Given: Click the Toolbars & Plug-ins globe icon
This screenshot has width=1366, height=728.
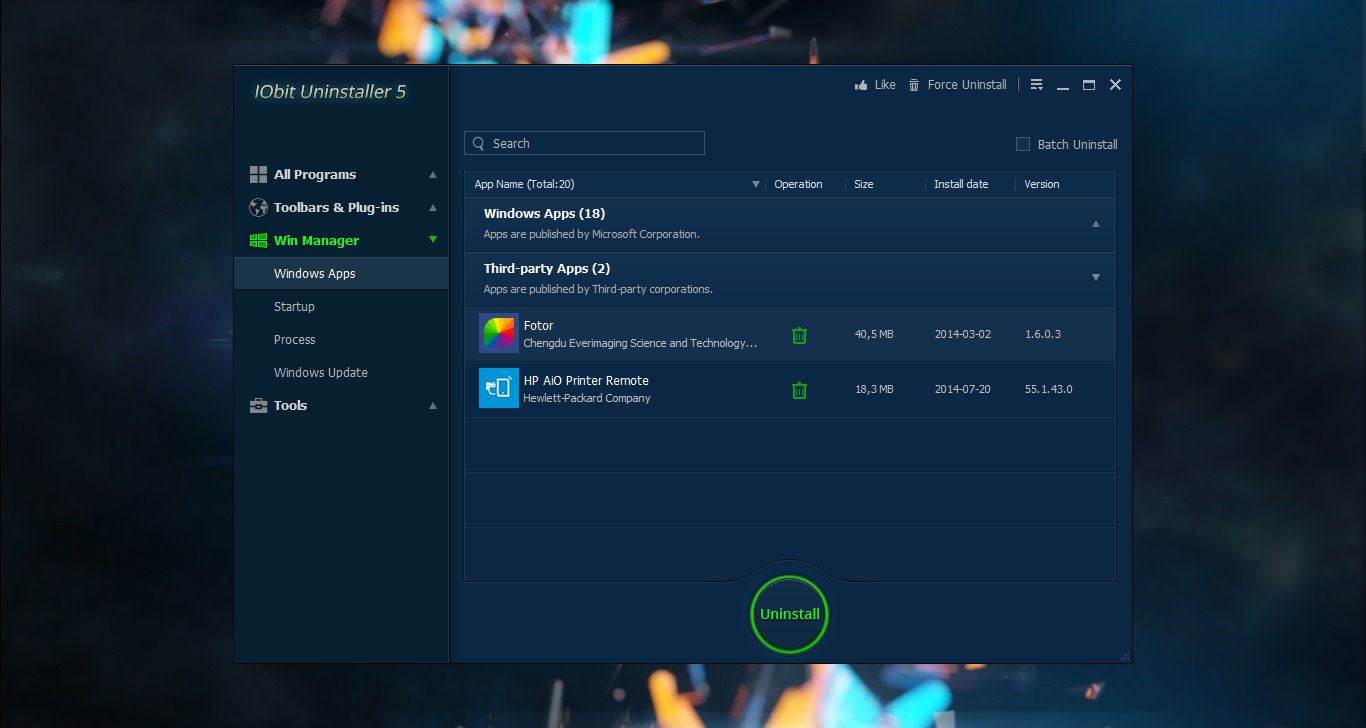Looking at the screenshot, I should click(x=258, y=207).
